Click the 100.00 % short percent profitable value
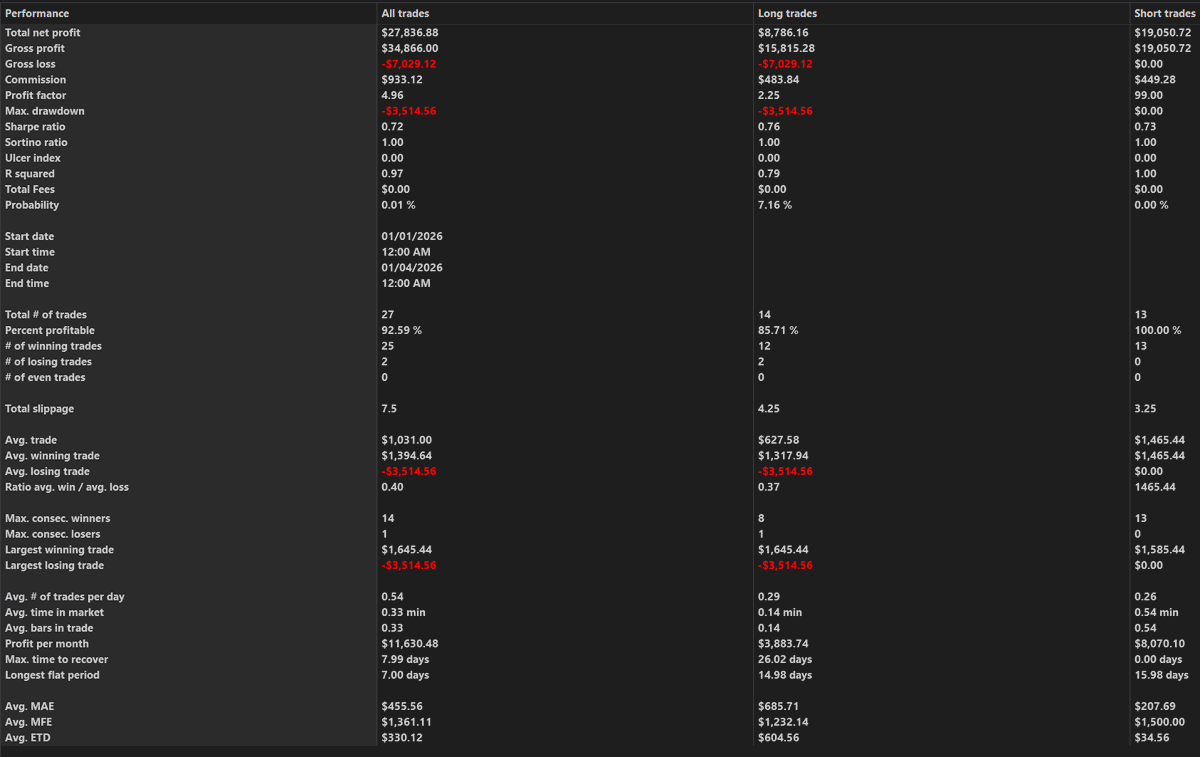 coord(1158,330)
